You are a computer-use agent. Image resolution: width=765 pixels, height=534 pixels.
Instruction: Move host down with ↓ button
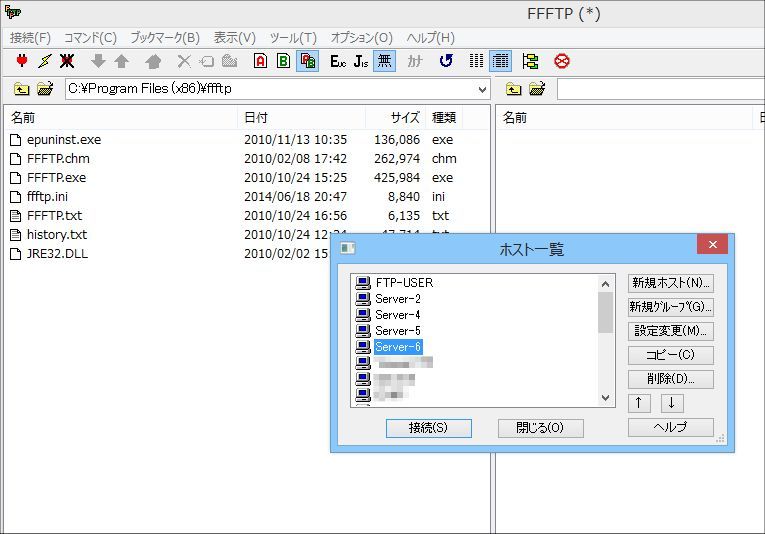tap(672, 403)
